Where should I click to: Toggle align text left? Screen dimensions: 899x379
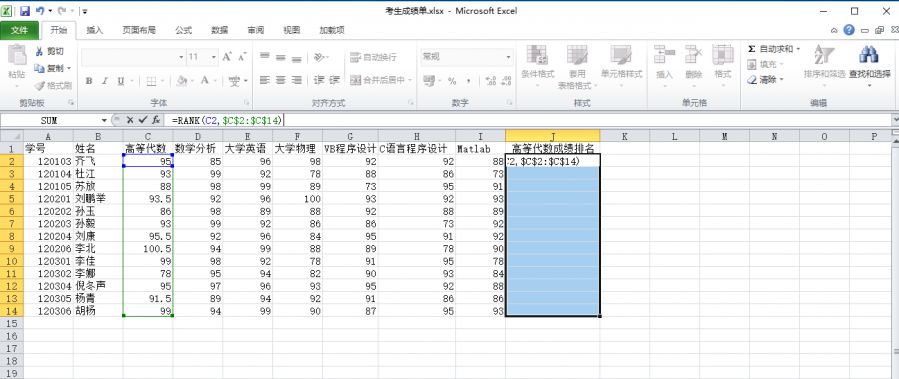point(264,80)
